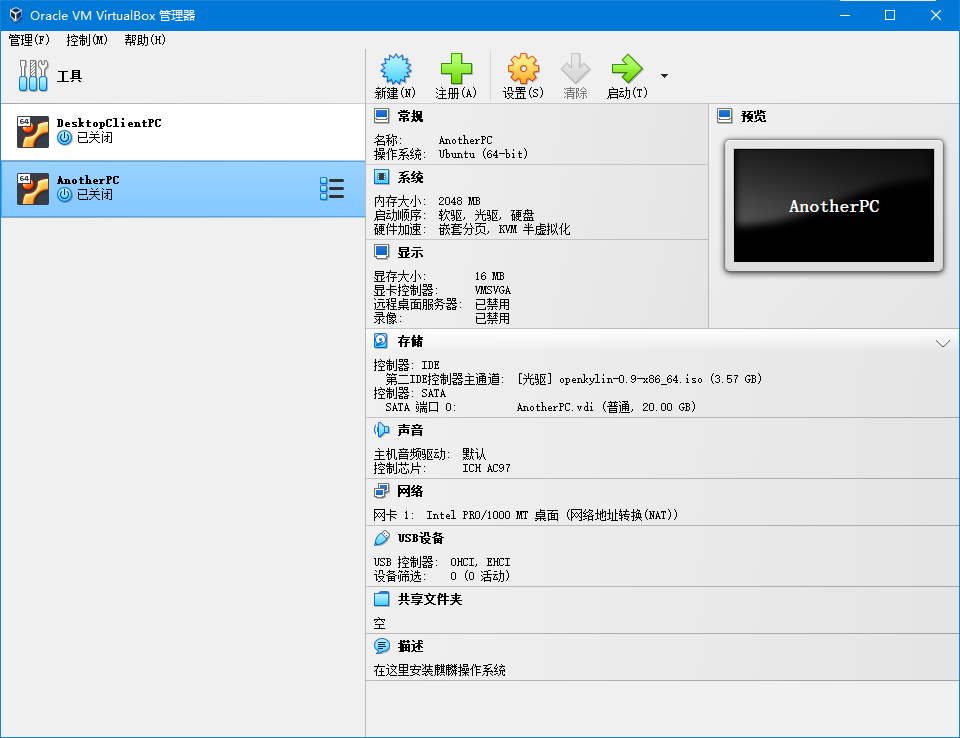Click the 描述 description bubble icon
The image size is (960, 738).
[x=381, y=646]
